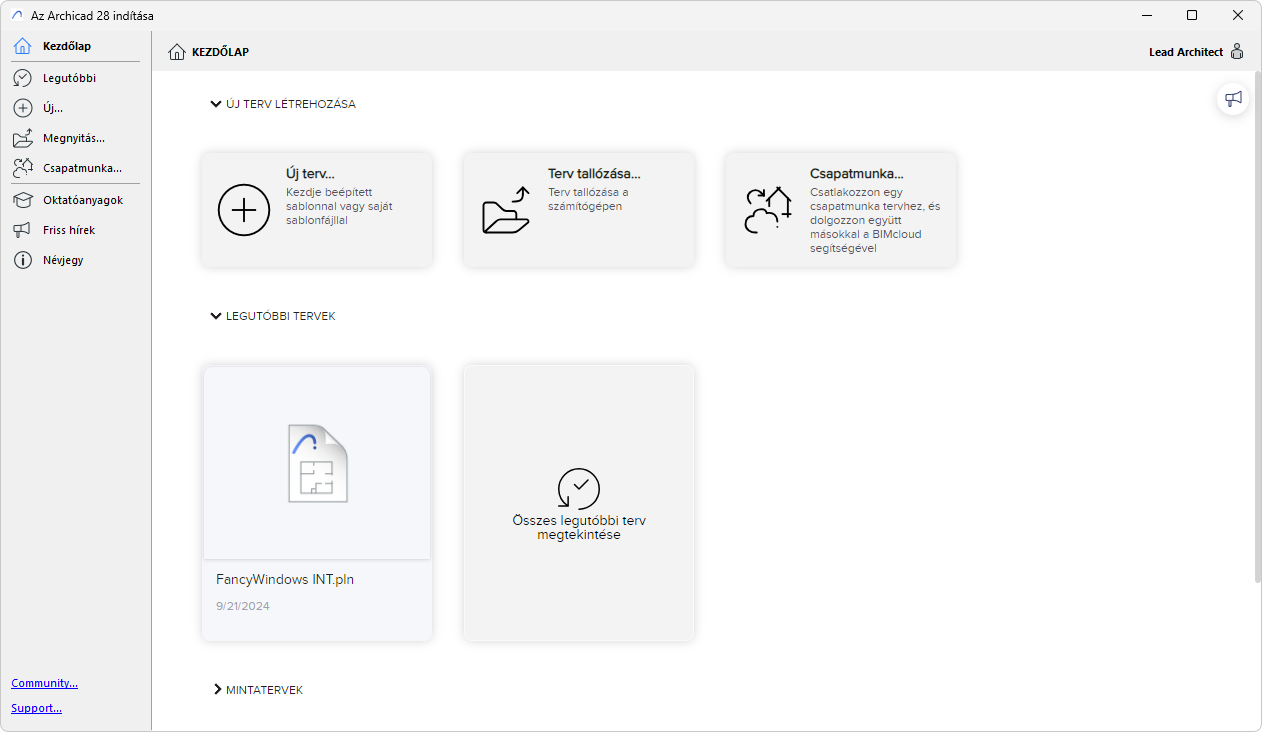
Task: Click the Oktatóanyagok graduation cap icon
Action: click(23, 200)
